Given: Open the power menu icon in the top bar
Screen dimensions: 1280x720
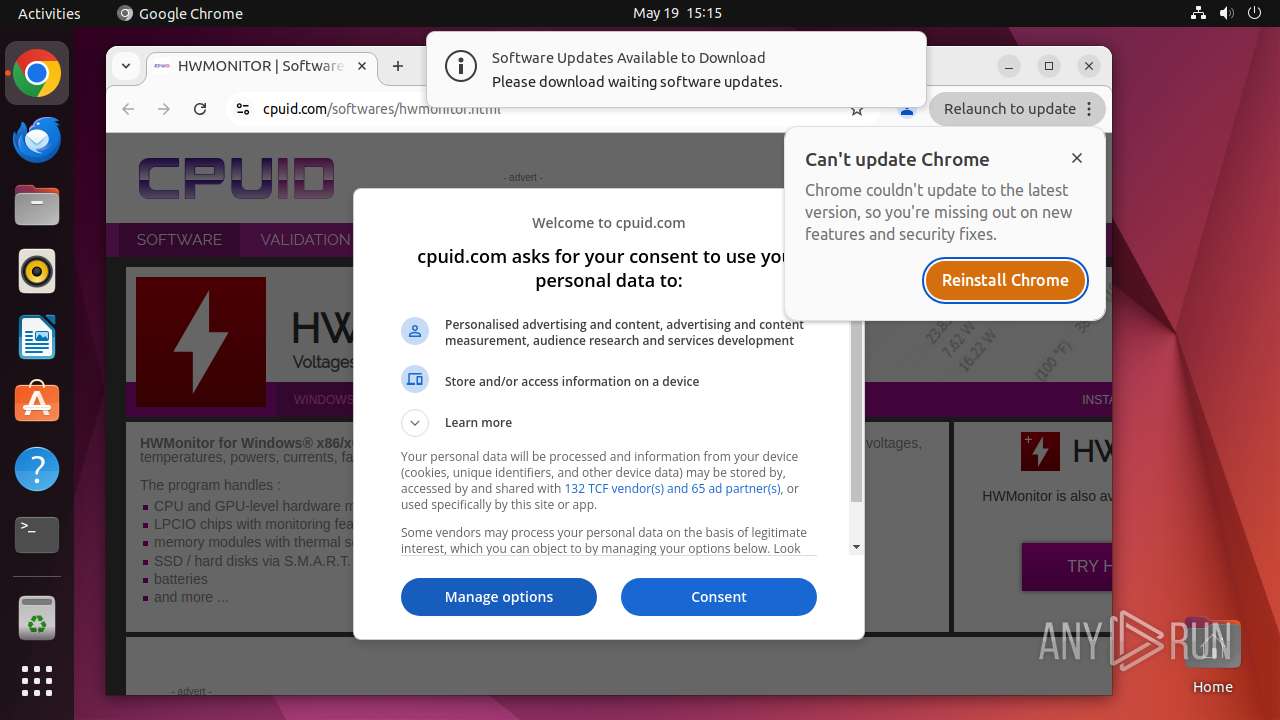Looking at the screenshot, I should (1255, 13).
